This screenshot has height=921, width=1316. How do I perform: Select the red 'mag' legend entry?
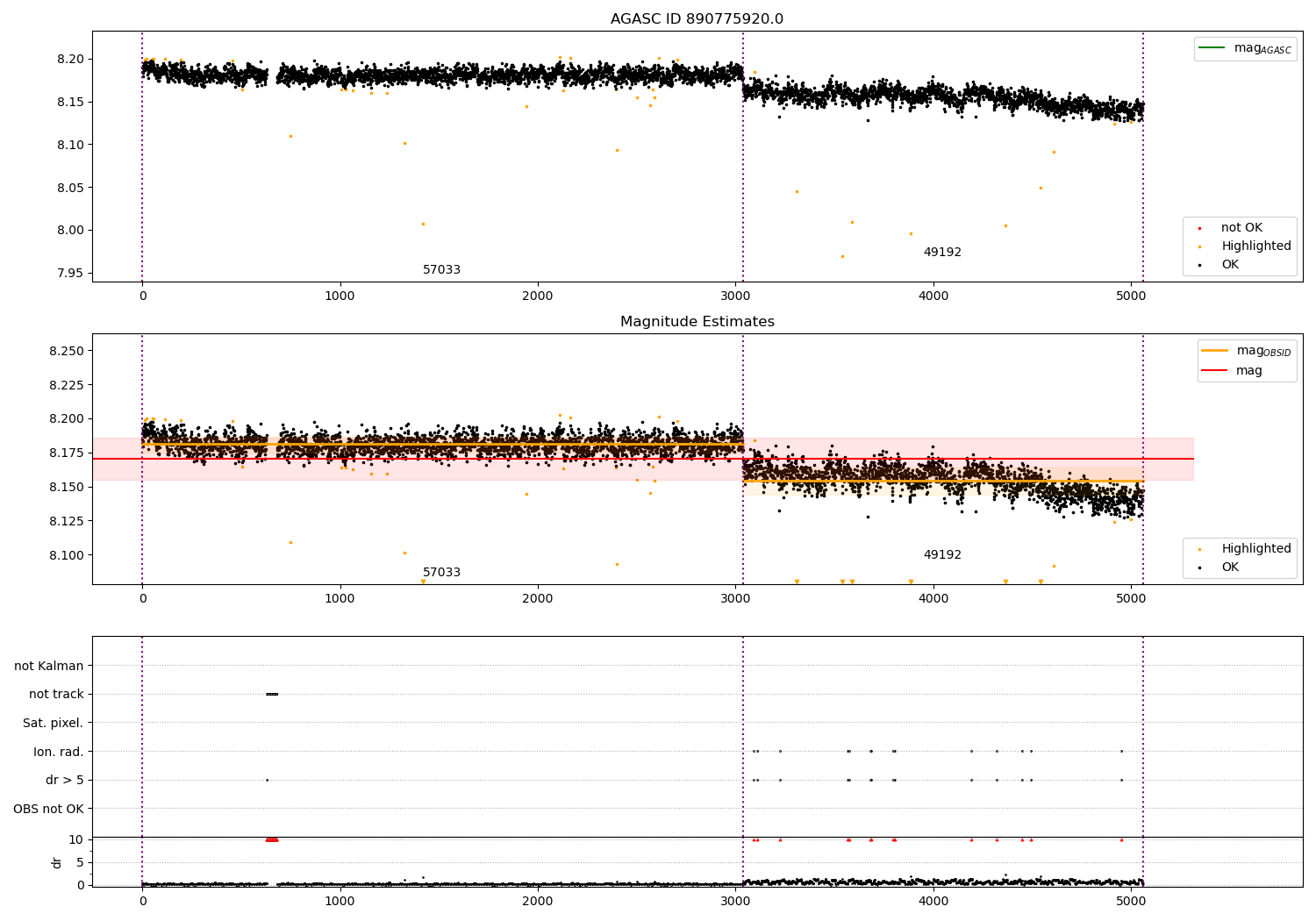(1232, 370)
